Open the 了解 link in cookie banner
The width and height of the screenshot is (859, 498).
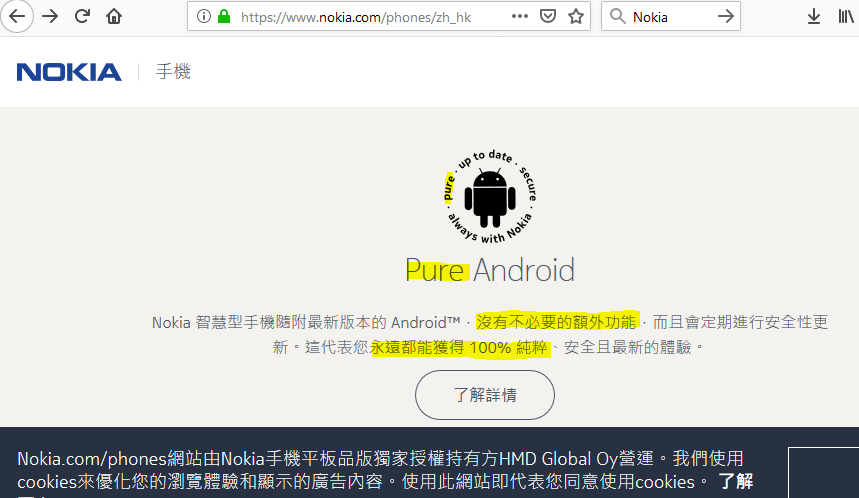pyautogui.click(x=735, y=482)
